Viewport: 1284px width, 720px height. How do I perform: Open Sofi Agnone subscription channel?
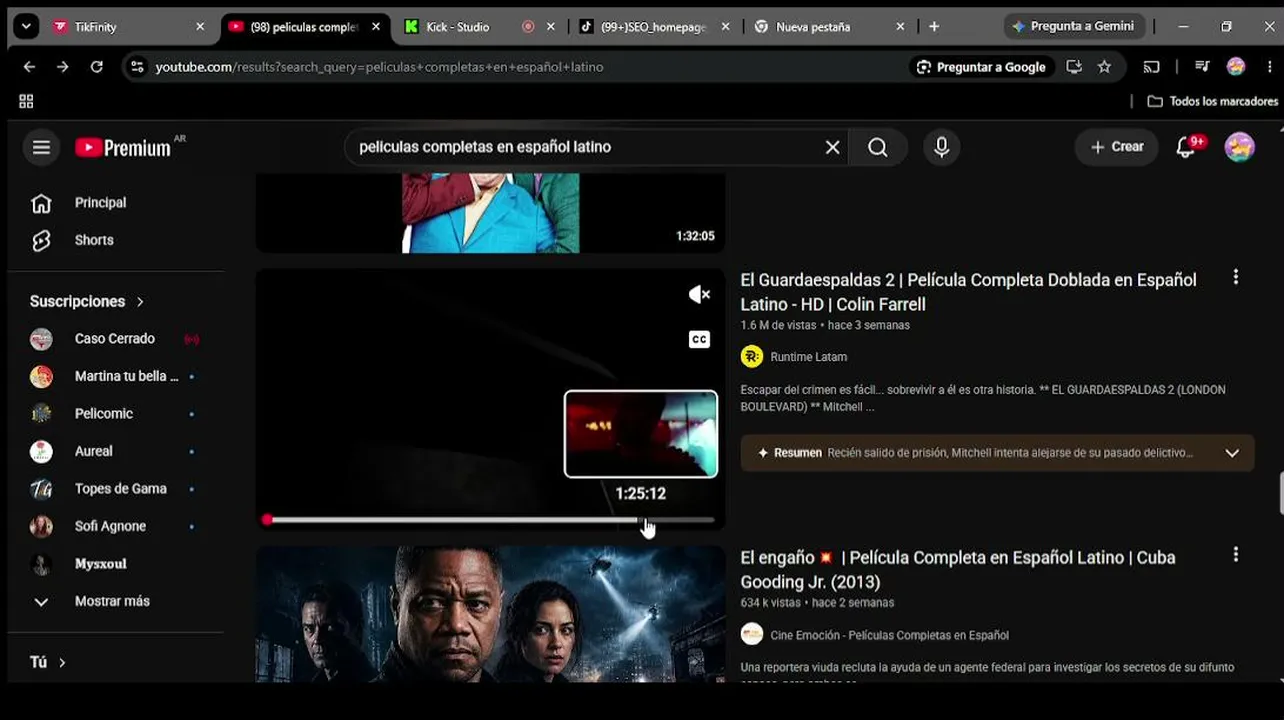click(117, 527)
